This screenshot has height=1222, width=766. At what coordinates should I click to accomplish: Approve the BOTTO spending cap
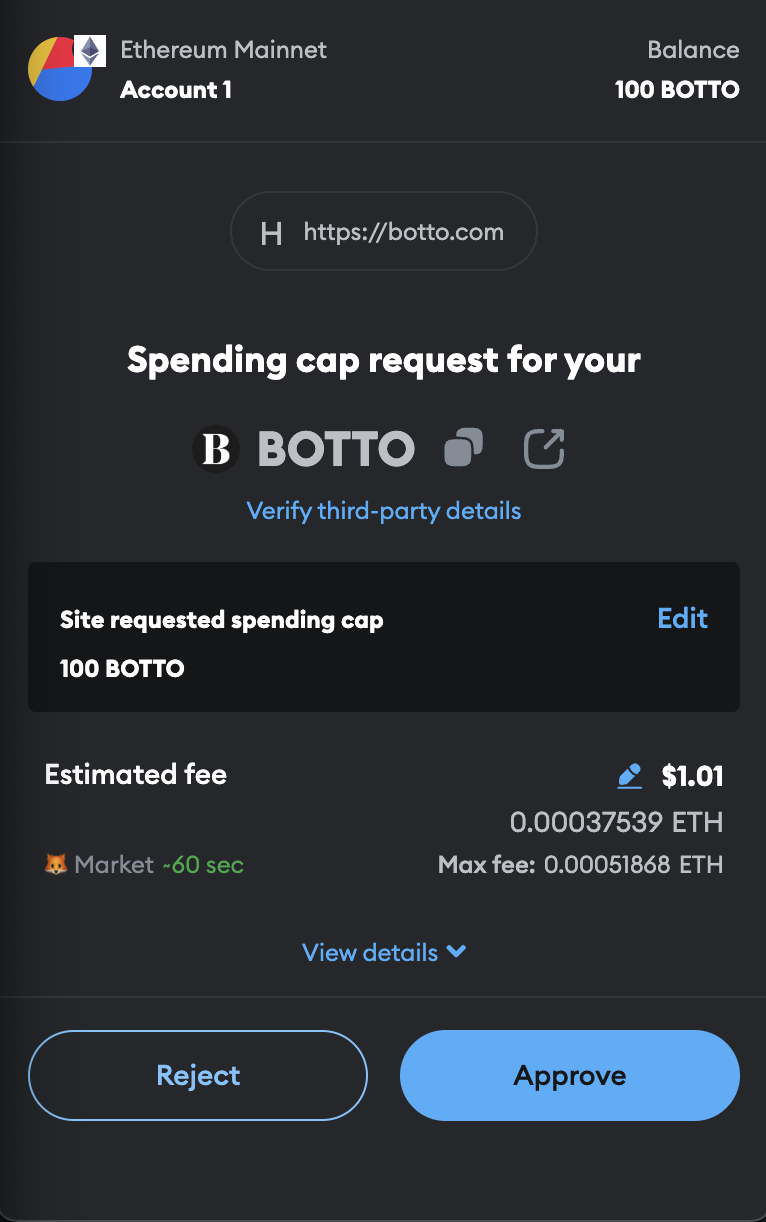point(570,1075)
